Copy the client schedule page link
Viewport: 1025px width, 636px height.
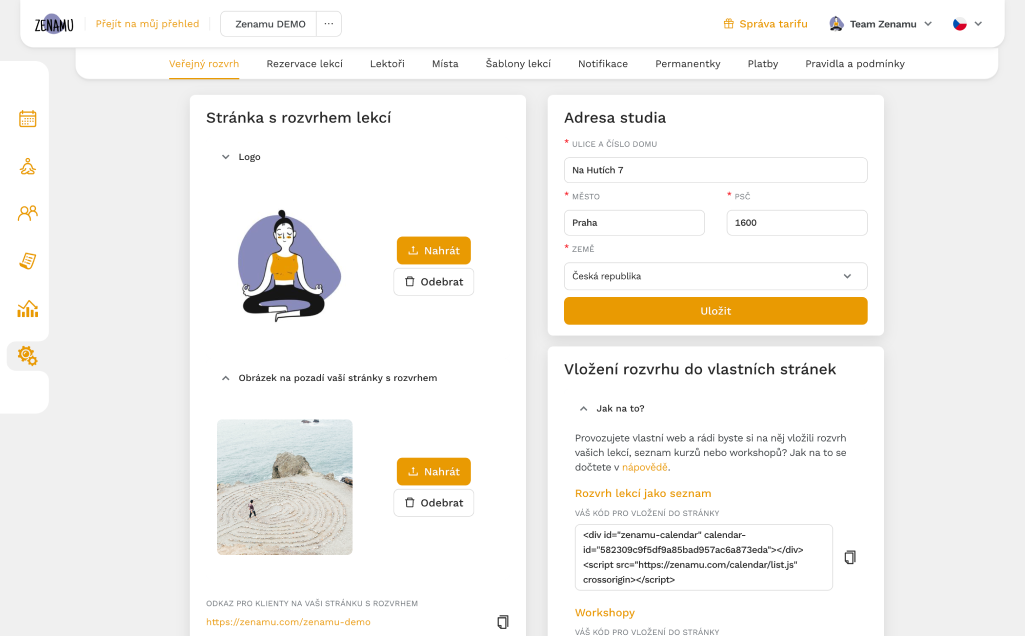[503, 622]
